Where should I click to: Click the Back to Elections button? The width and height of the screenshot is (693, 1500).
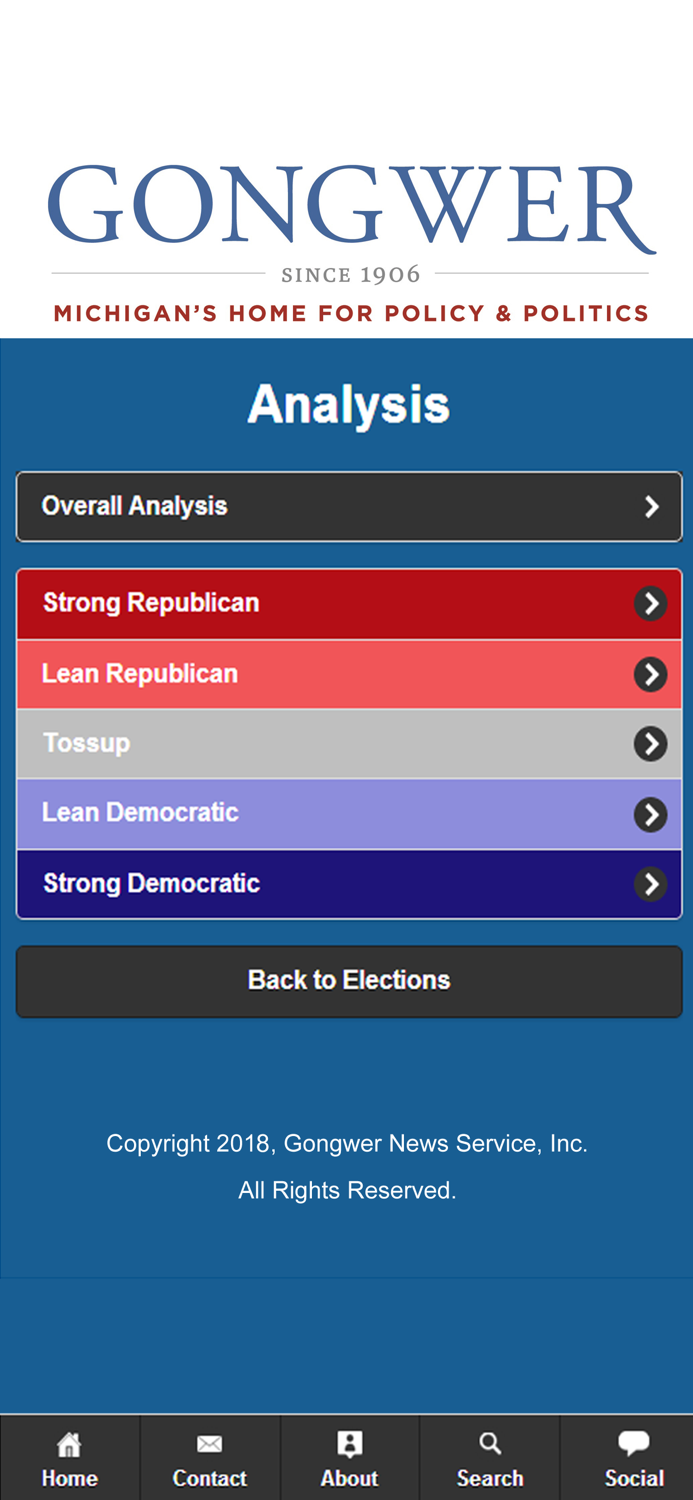(348, 980)
